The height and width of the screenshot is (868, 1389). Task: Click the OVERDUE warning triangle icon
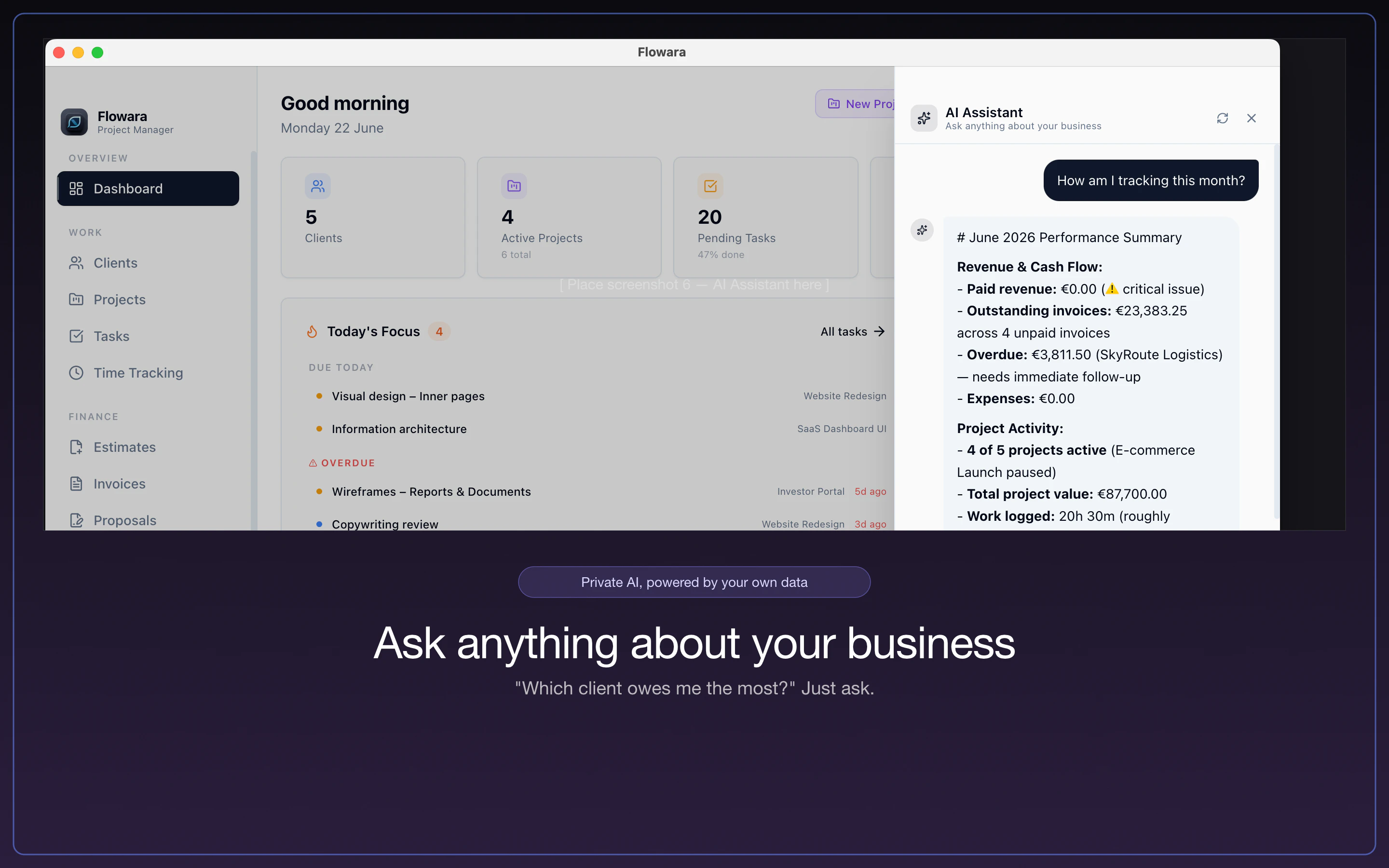[x=313, y=463]
